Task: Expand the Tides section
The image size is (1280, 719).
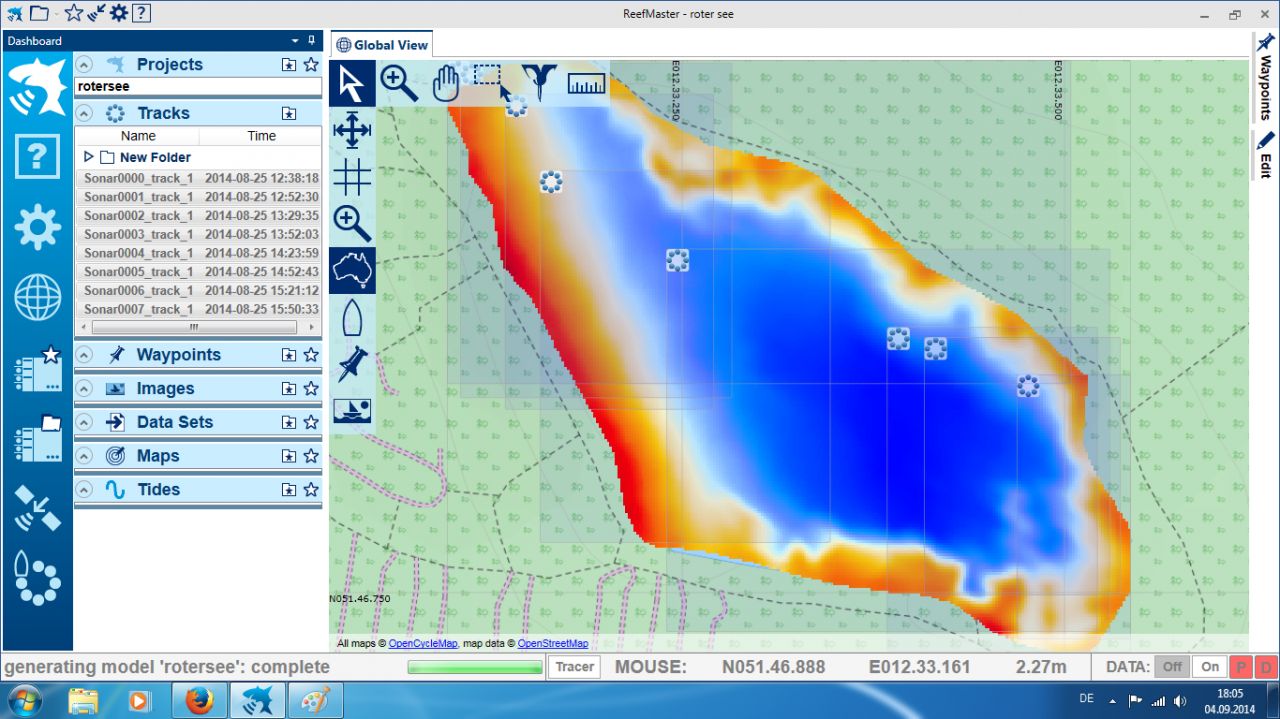Action: click(x=85, y=490)
